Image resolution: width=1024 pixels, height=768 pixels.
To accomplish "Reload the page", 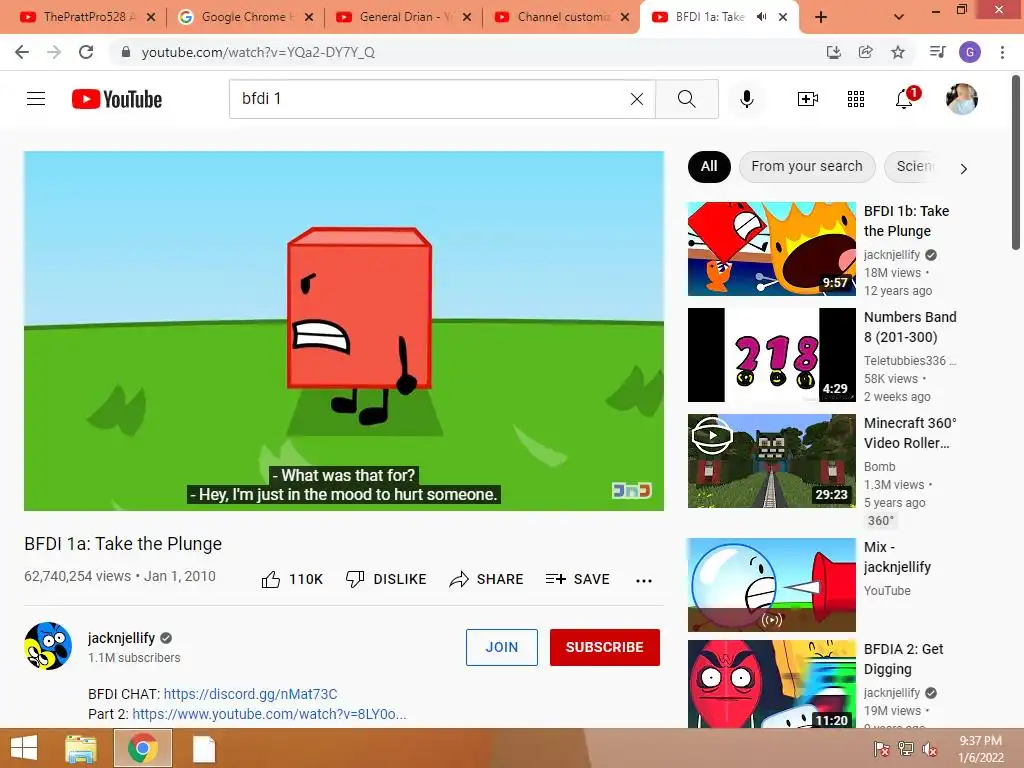I will (86, 52).
